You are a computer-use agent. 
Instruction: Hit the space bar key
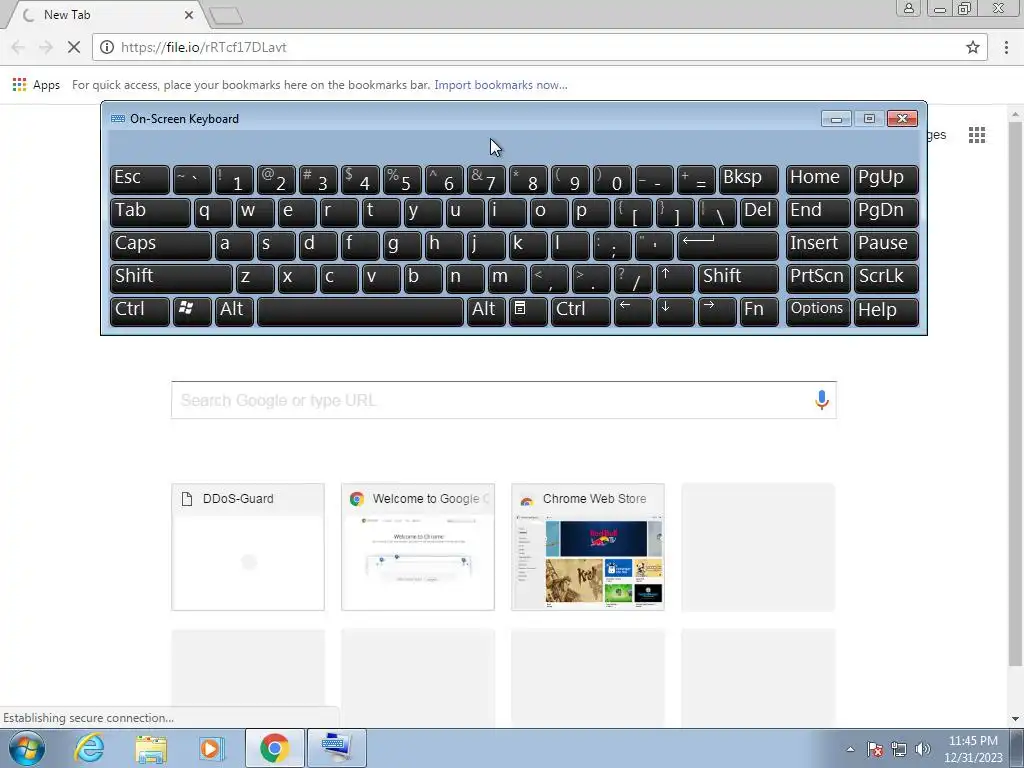click(360, 310)
